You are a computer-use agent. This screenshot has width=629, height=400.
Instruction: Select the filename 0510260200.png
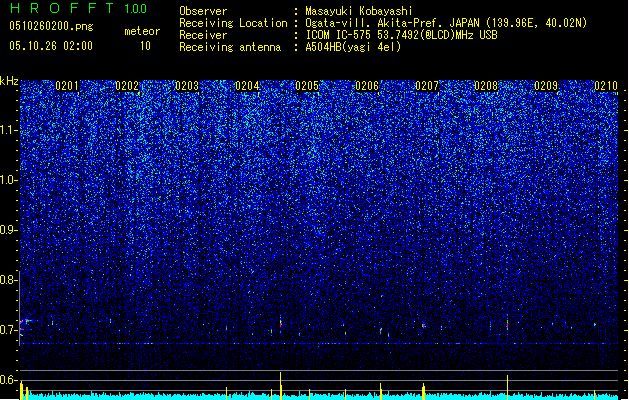pos(51,26)
